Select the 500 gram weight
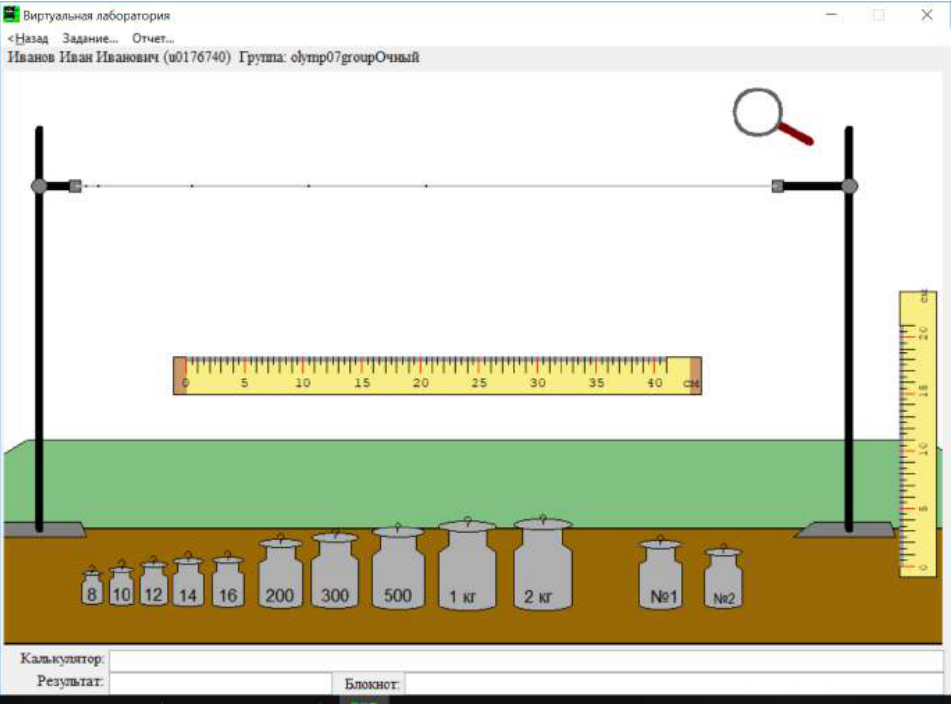The height and width of the screenshot is (704, 951). tap(398, 566)
